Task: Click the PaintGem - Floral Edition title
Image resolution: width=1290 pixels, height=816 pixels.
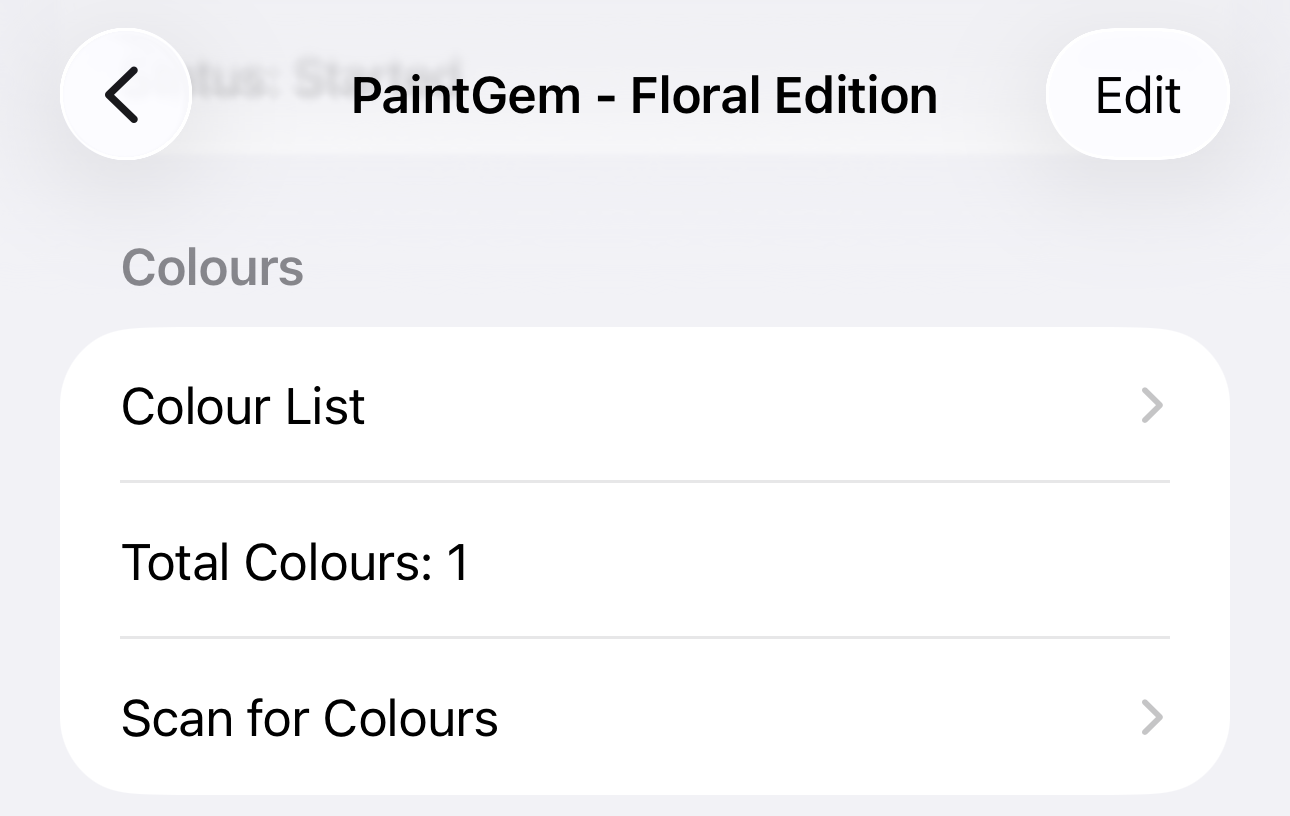Action: pos(644,96)
